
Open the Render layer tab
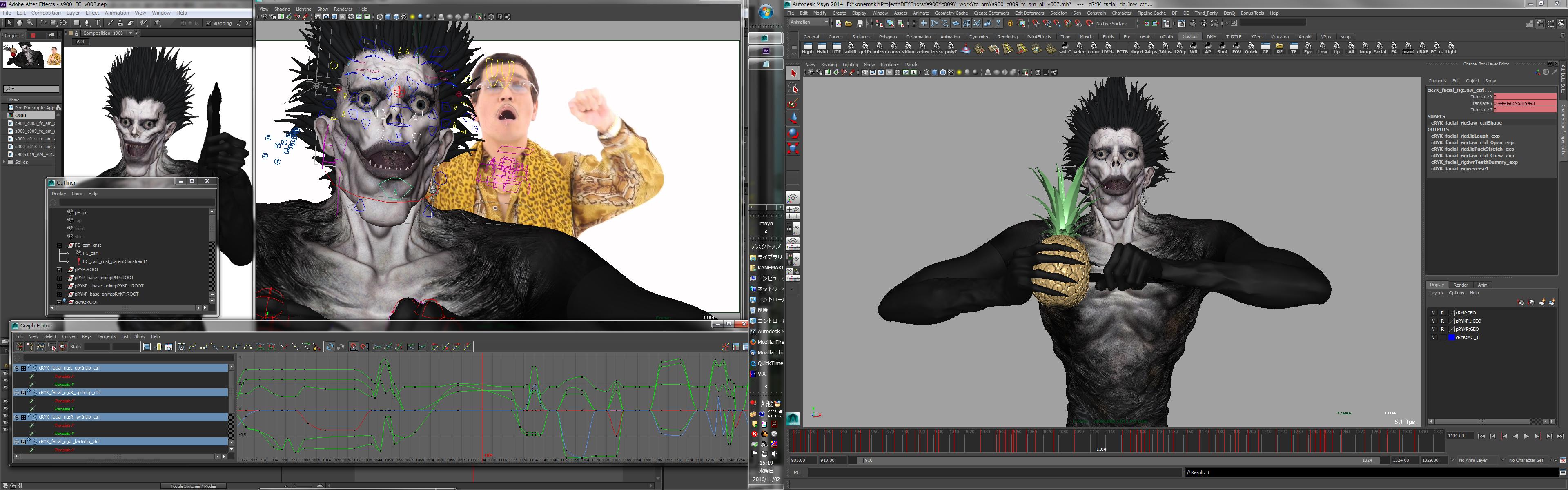pos(1460,285)
